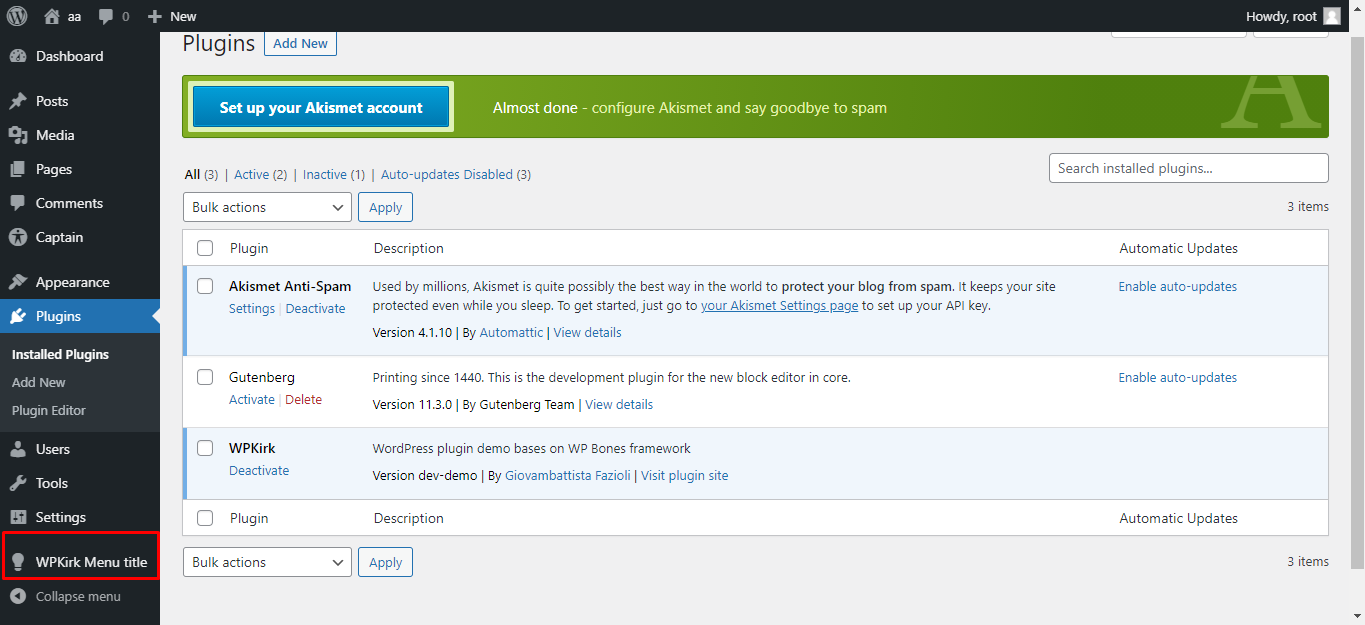Delete the Gutenberg plugin
This screenshot has width=1365, height=625.
(304, 399)
